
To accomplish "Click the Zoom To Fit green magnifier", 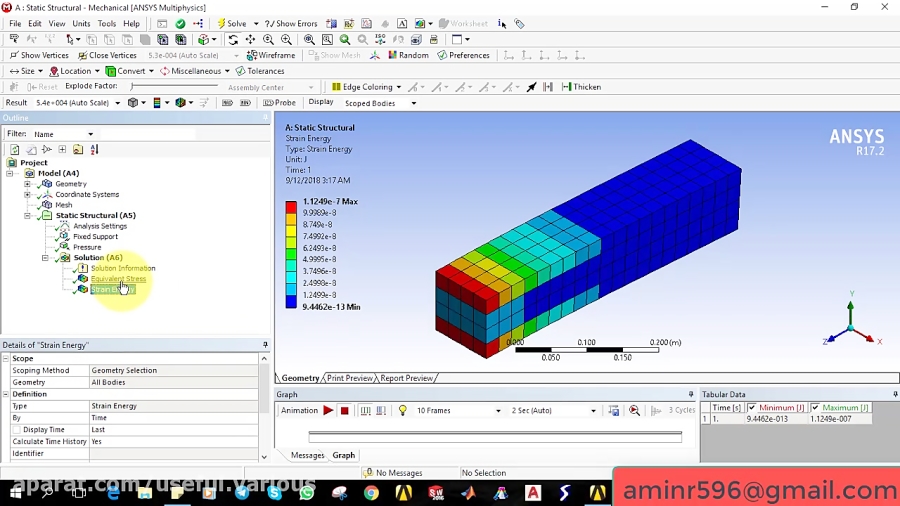I will 345,40.
